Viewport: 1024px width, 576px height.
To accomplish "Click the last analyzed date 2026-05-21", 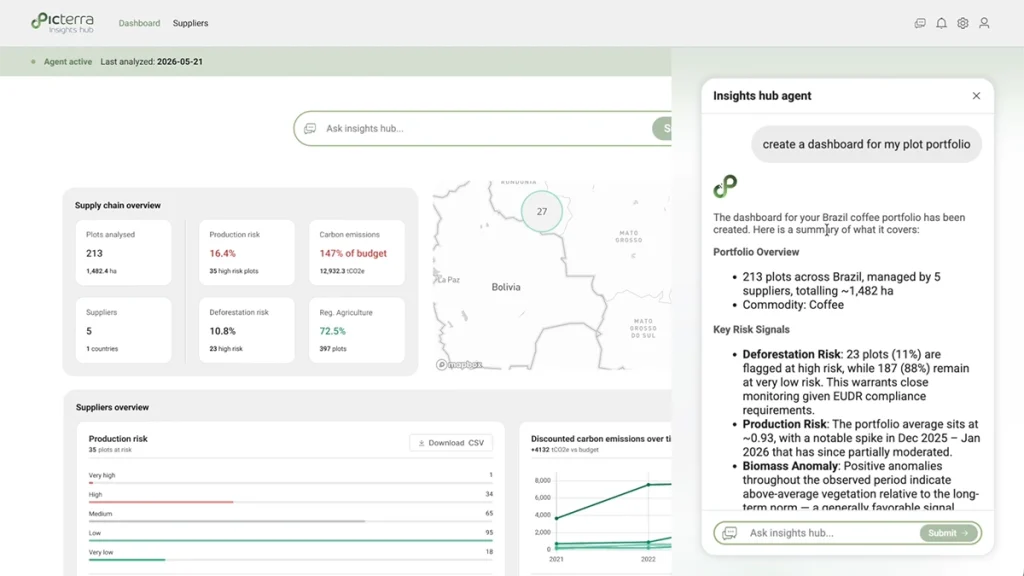I will coord(180,61).
